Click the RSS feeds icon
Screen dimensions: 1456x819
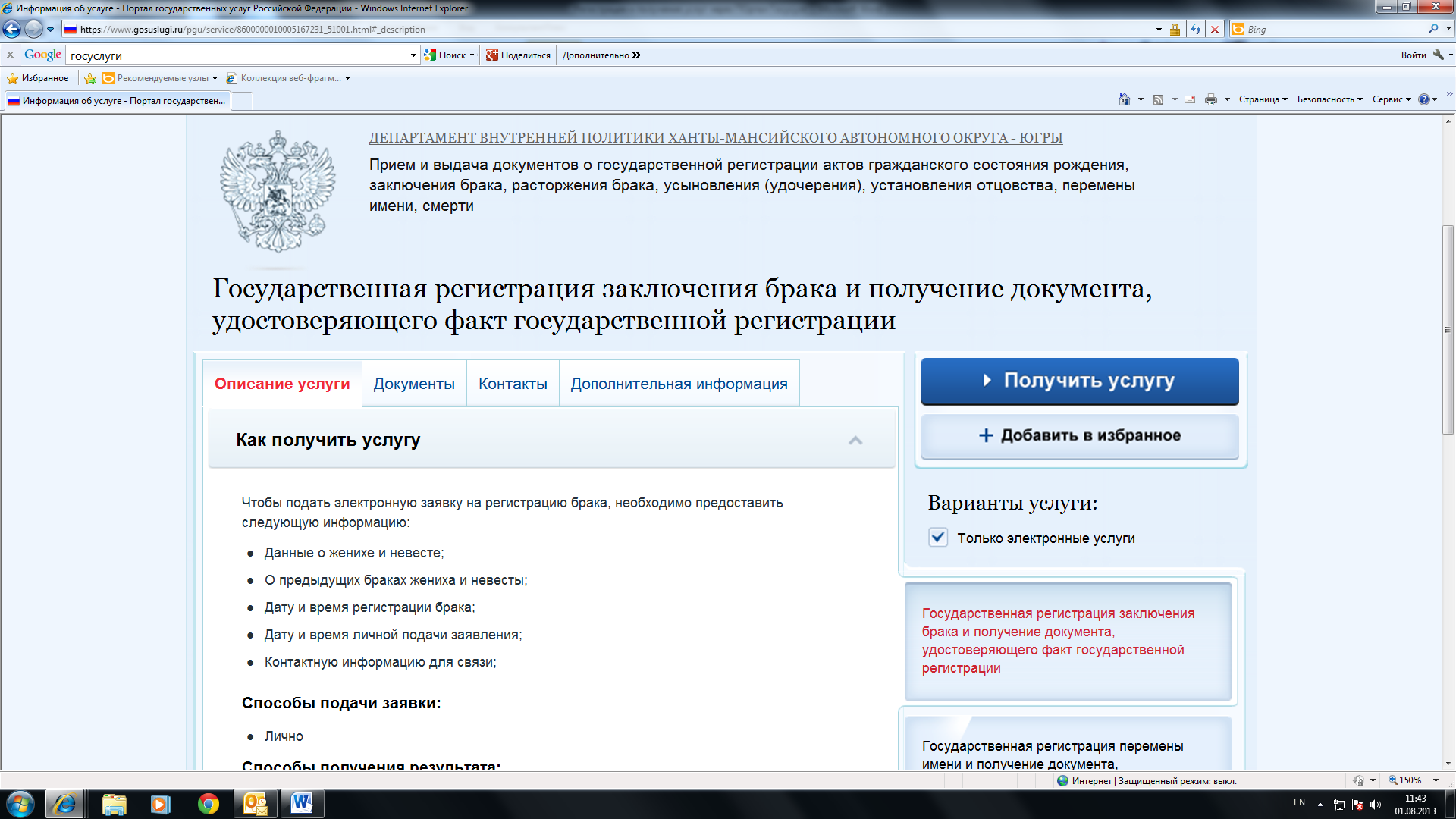[1158, 99]
